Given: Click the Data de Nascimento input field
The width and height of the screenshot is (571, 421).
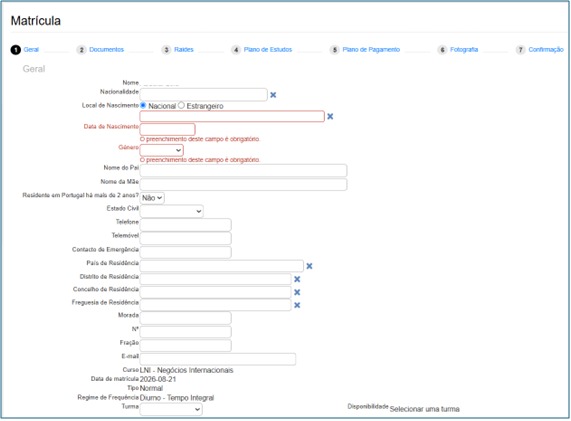Looking at the screenshot, I should click(x=168, y=129).
